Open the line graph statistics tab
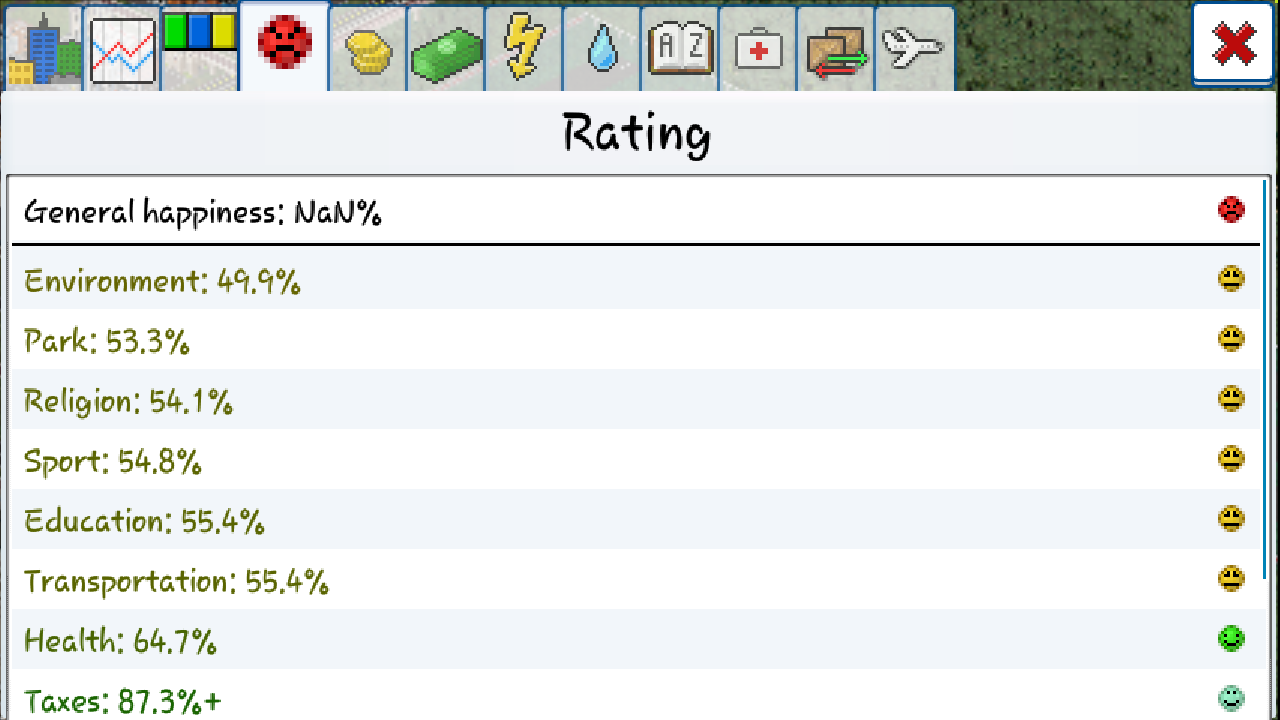1280x720 pixels. pyautogui.click(x=122, y=50)
